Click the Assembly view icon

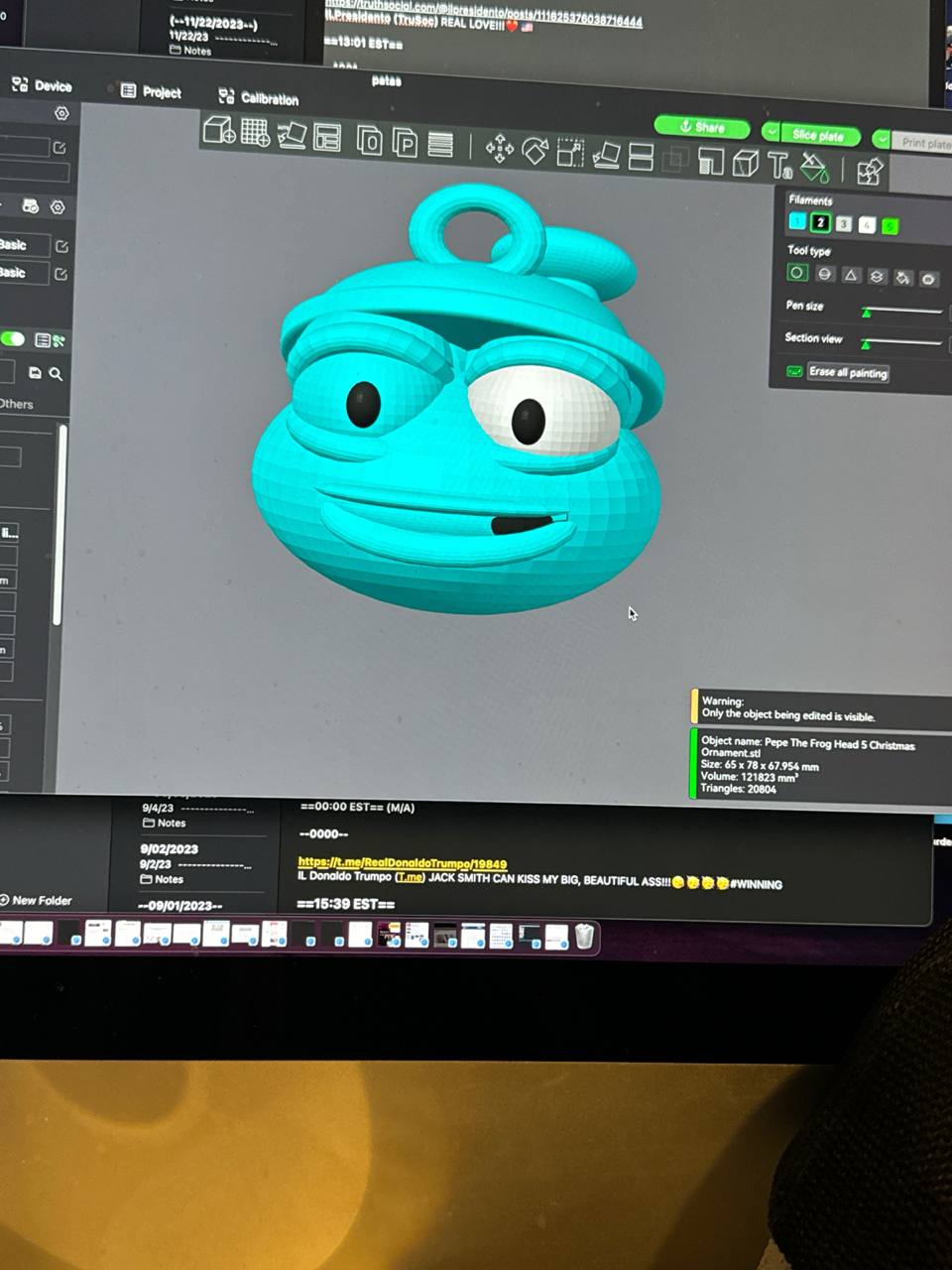(869, 171)
